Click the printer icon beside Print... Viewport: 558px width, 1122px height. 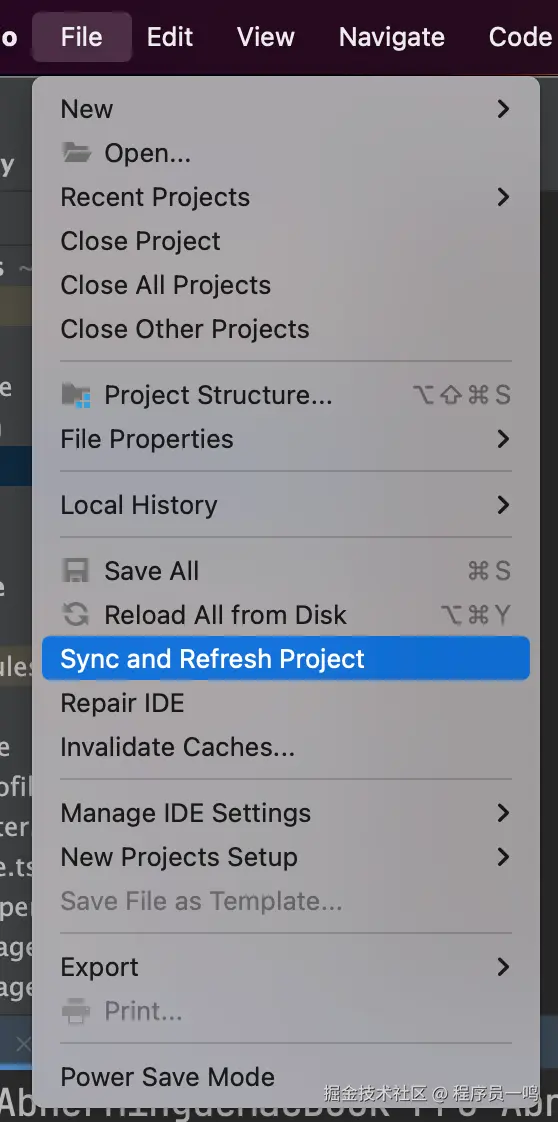(x=76, y=1011)
